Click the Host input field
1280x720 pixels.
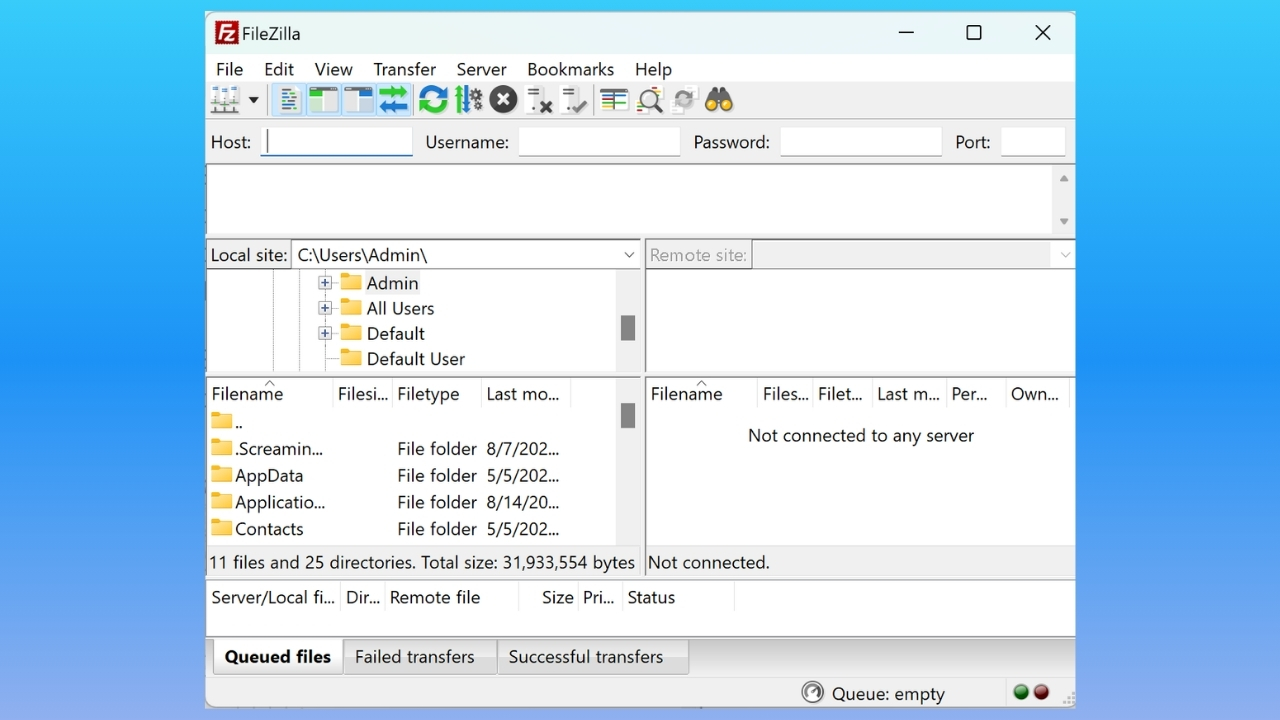[337, 142]
